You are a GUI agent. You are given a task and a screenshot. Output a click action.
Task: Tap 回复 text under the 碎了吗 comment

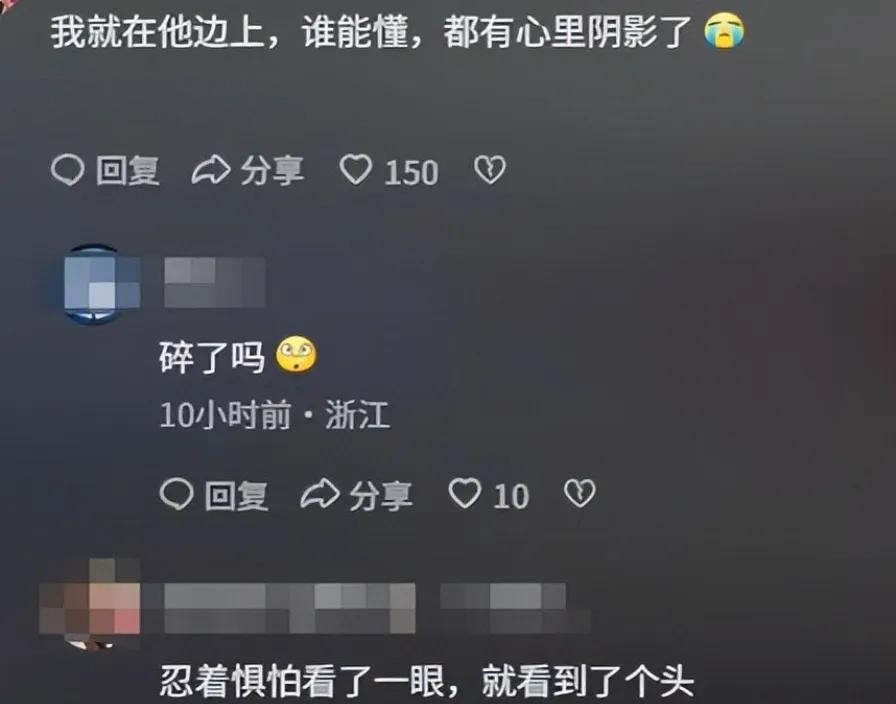237,495
